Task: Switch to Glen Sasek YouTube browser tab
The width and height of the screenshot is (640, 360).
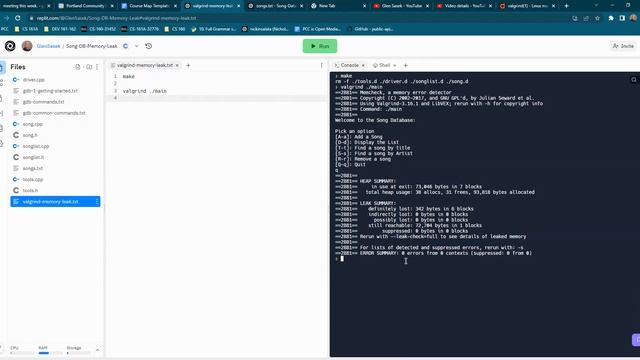Action: pyautogui.click(x=402, y=6)
